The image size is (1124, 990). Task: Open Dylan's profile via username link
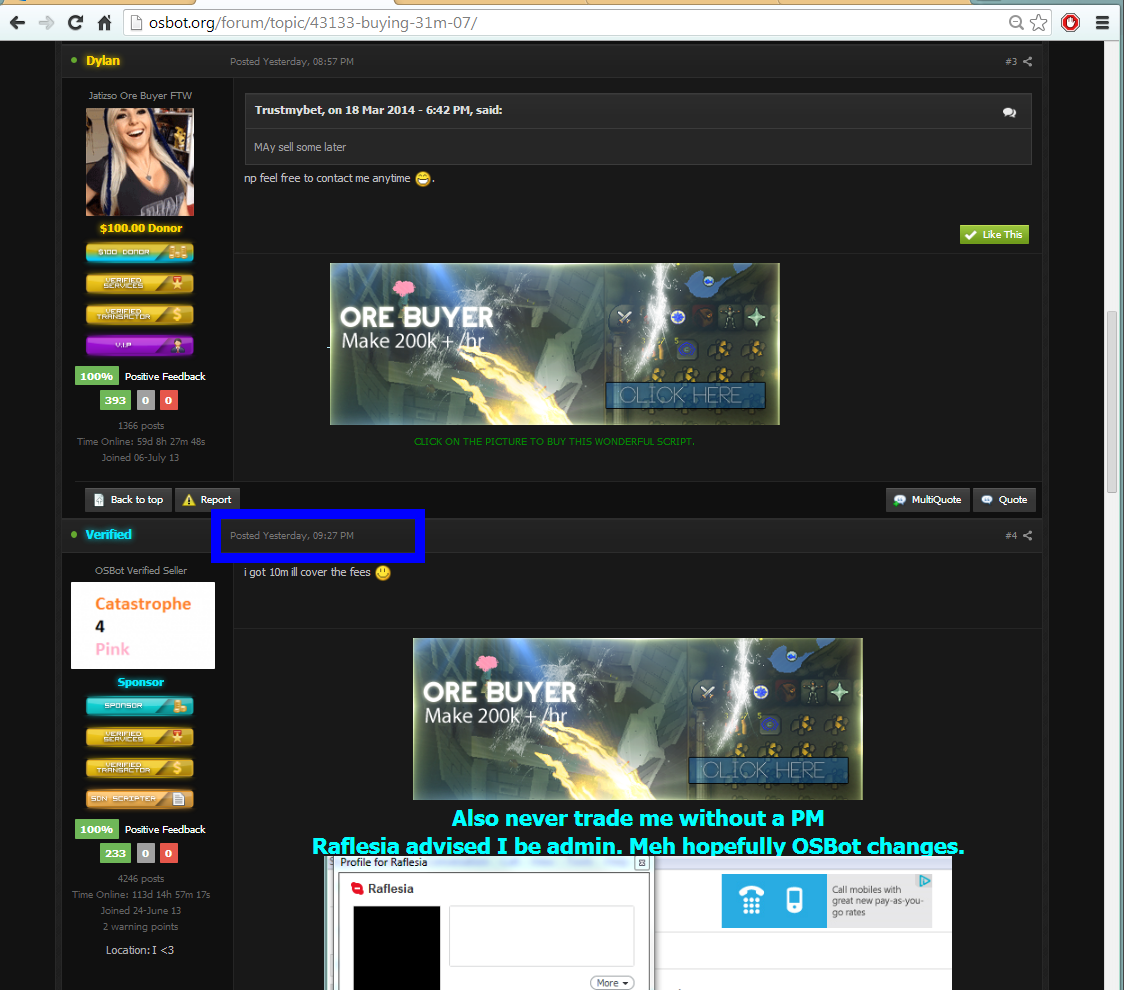point(103,61)
